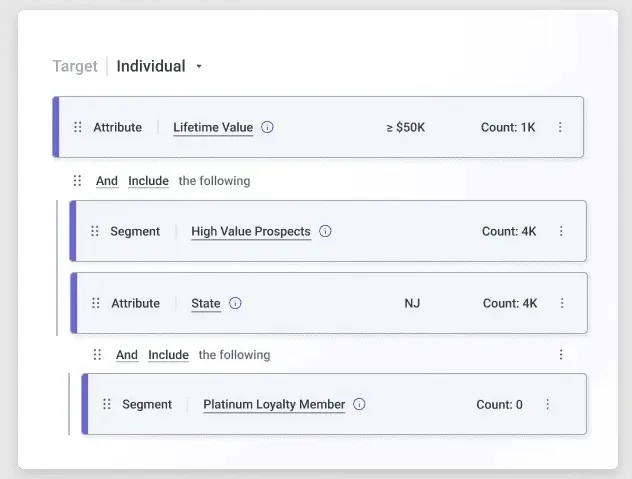Open High Value Prospects kebab menu
632x479 pixels.
tap(561, 231)
